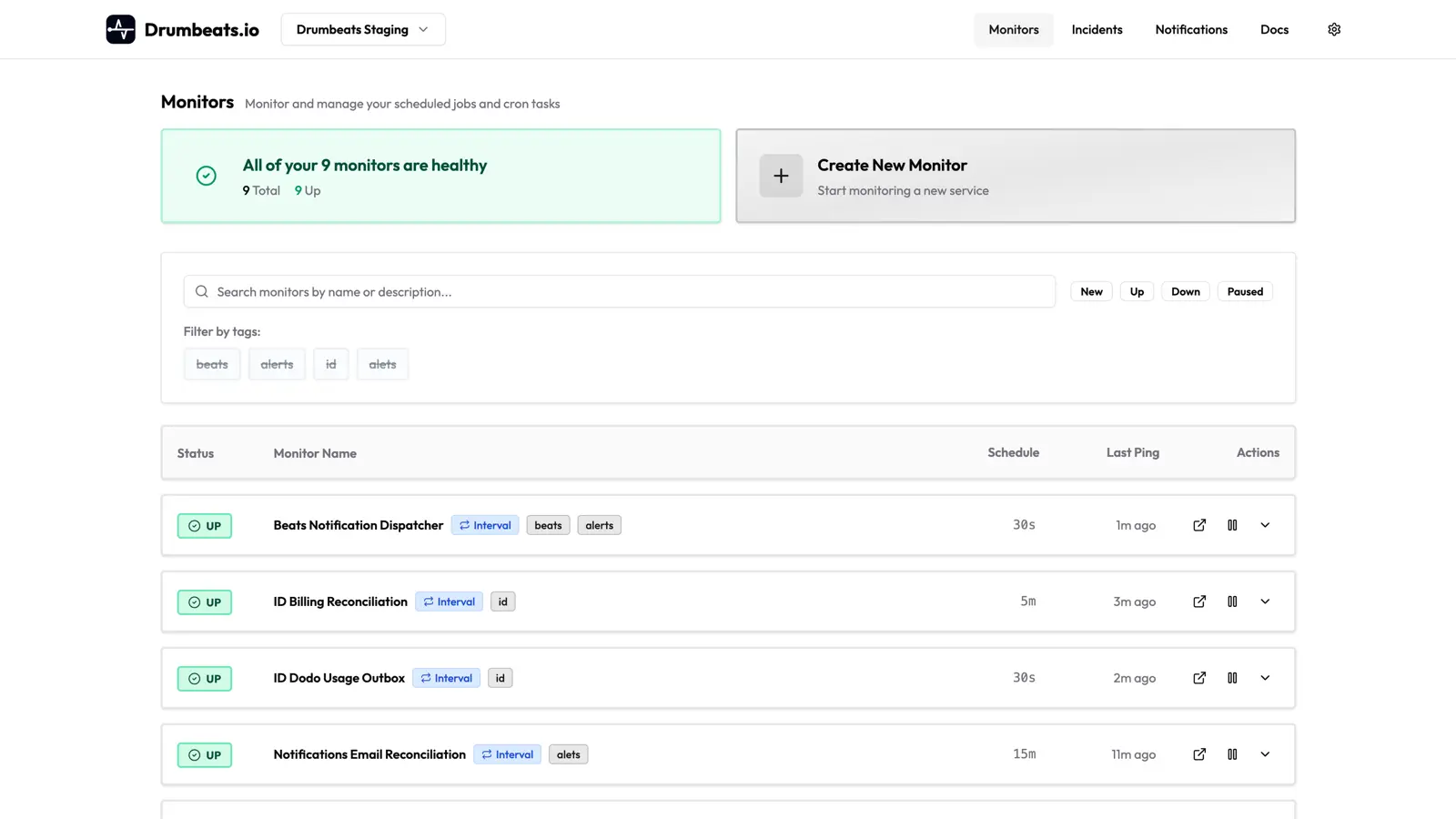The height and width of the screenshot is (819, 1456).
Task: Toggle the New status filter
Action: pos(1091,291)
